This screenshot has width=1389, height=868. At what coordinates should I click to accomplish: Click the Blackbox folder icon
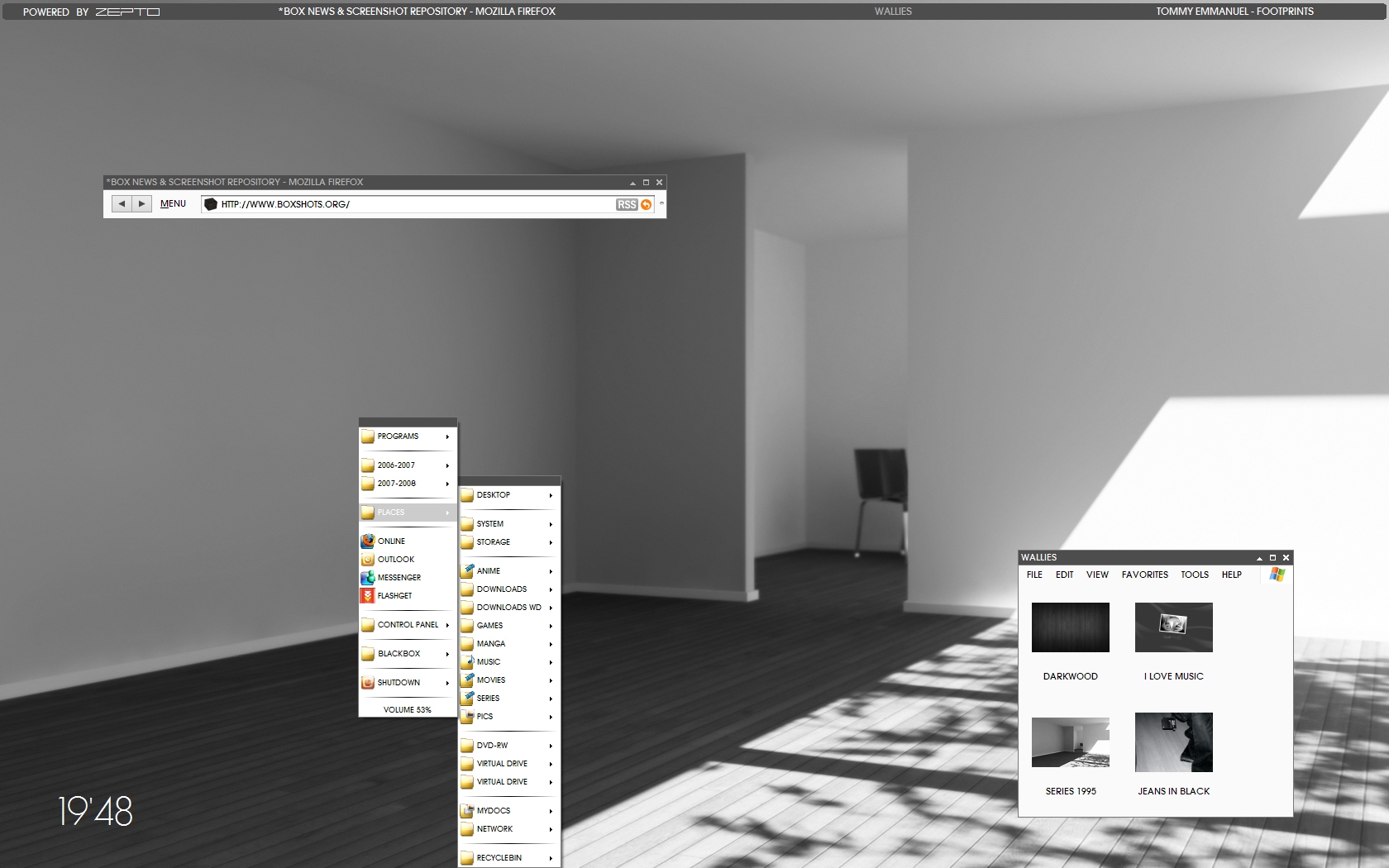(368, 653)
